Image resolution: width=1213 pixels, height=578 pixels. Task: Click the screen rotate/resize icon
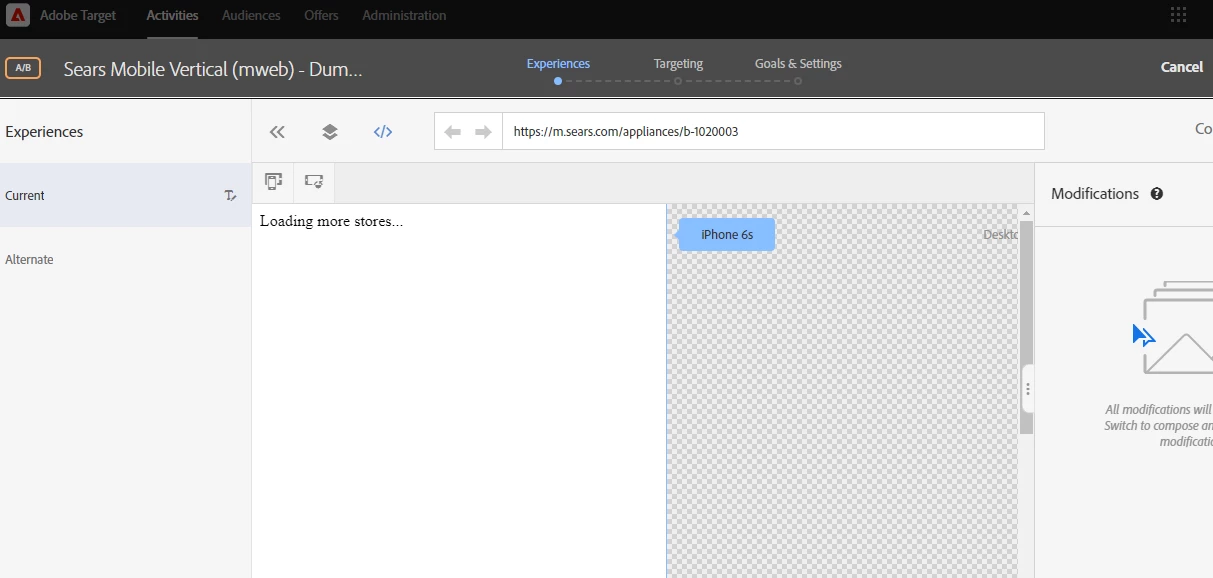(x=314, y=182)
